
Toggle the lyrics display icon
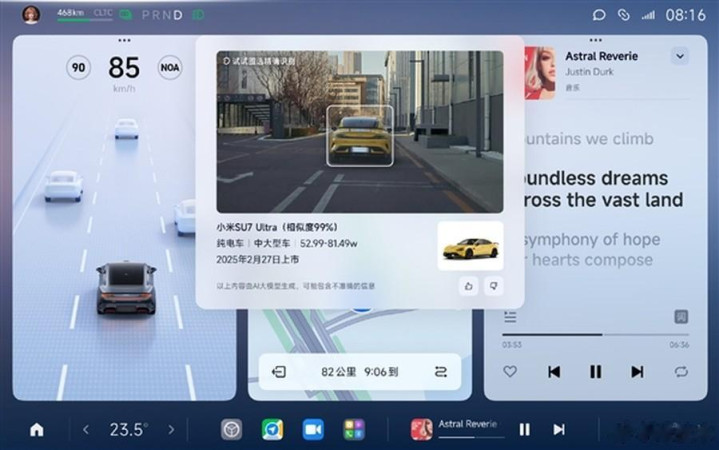pyautogui.click(x=681, y=317)
